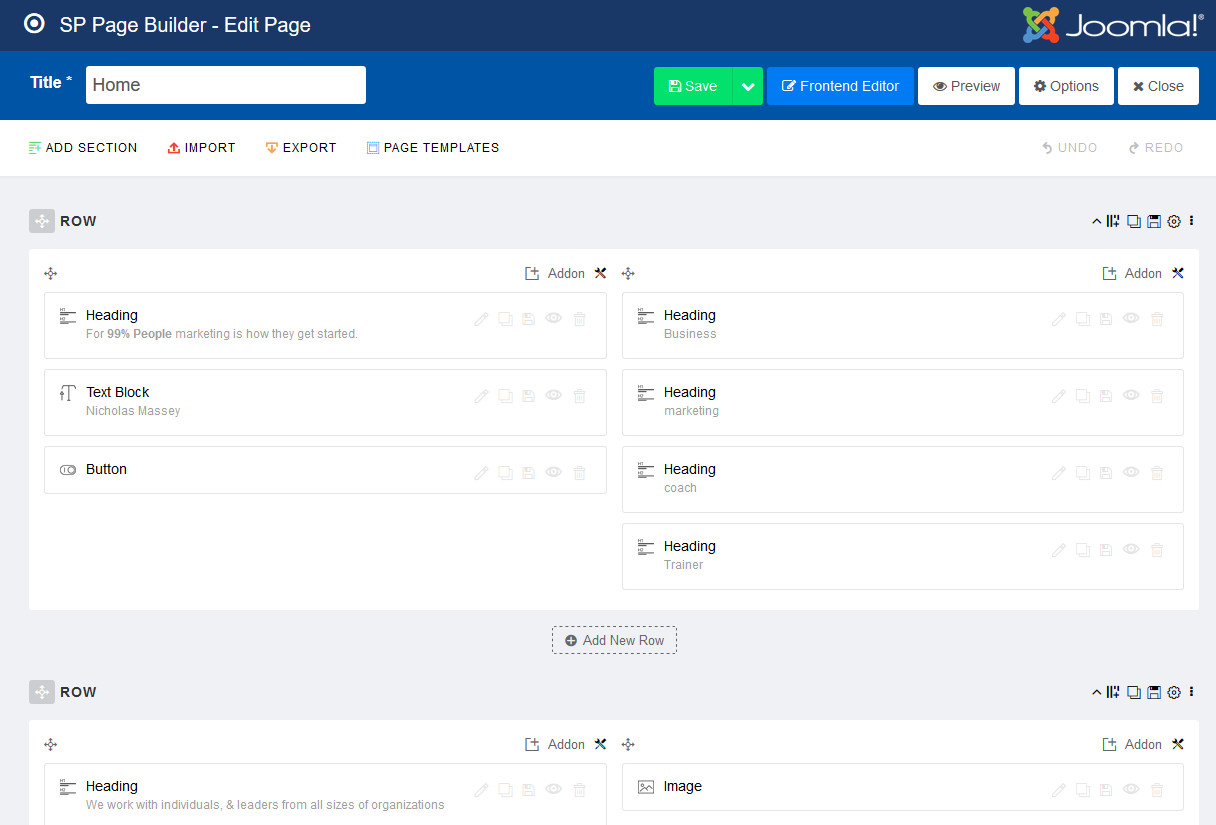Open the Save dropdown arrow
Viewport: 1216px width, 825px height.
tap(747, 86)
